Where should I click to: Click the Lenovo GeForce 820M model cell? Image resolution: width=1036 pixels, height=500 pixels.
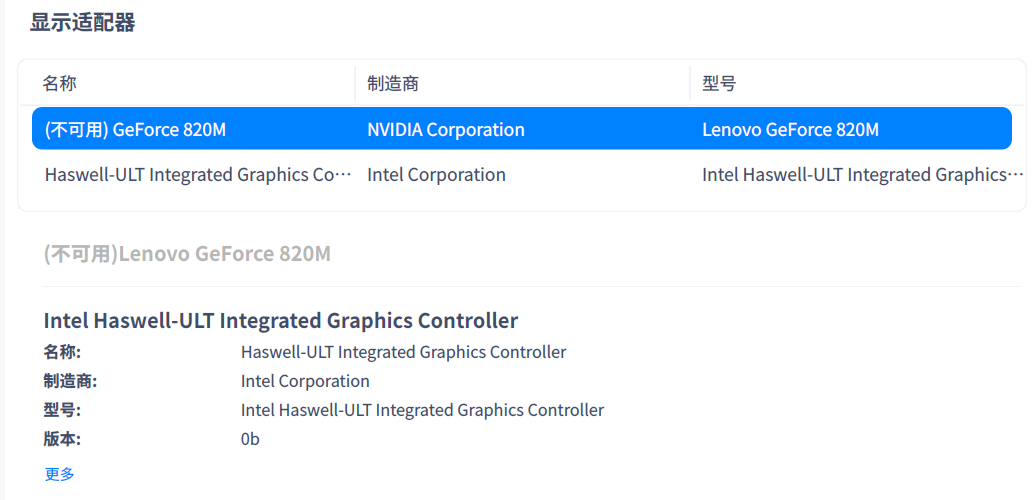click(x=790, y=130)
